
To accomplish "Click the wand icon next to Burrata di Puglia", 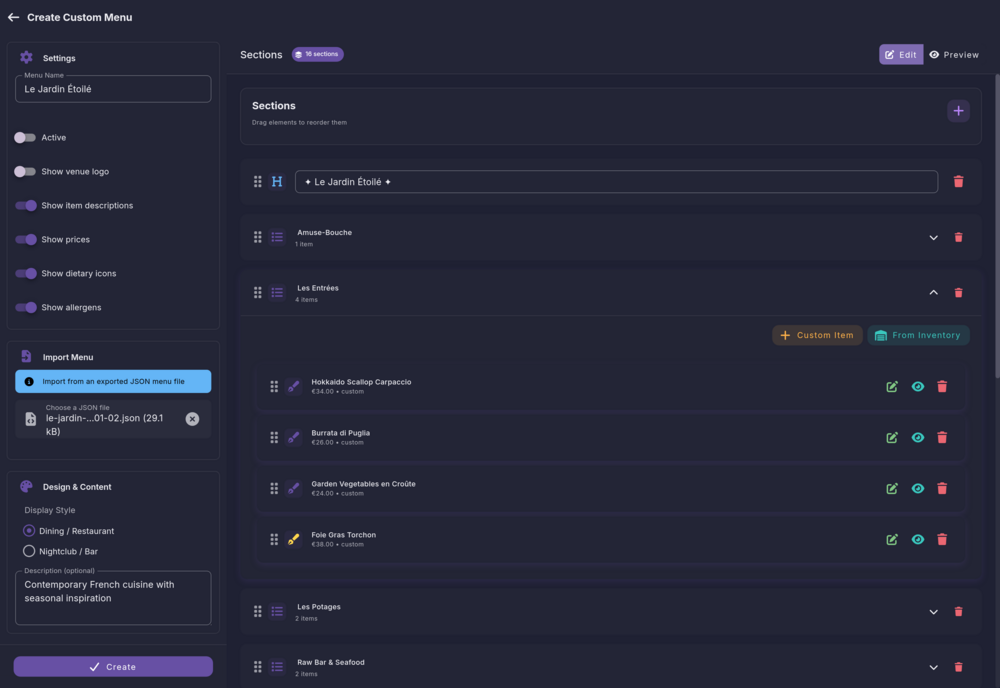I will click(x=294, y=437).
